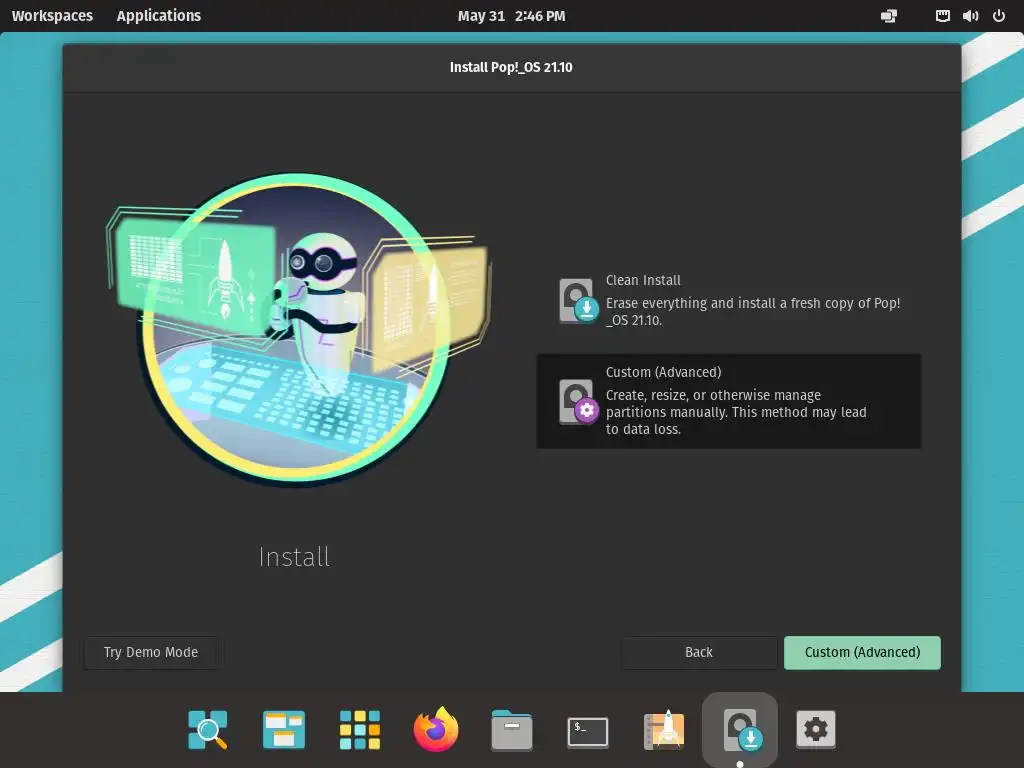This screenshot has height=768, width=1024.
Task: Select the Custom (Advanced) install option
Action: coord(729,401)
